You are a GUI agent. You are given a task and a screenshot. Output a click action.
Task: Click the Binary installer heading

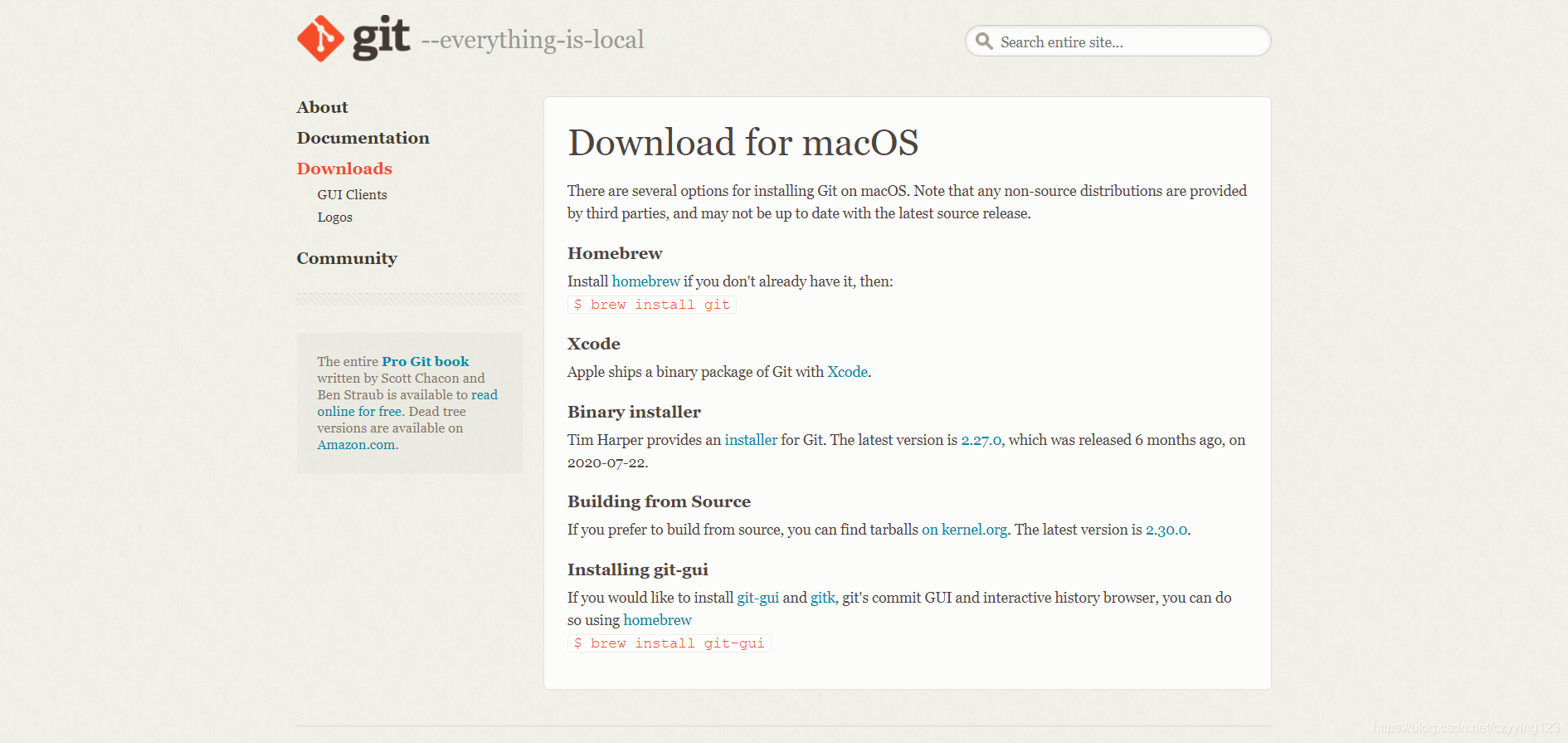634,412
